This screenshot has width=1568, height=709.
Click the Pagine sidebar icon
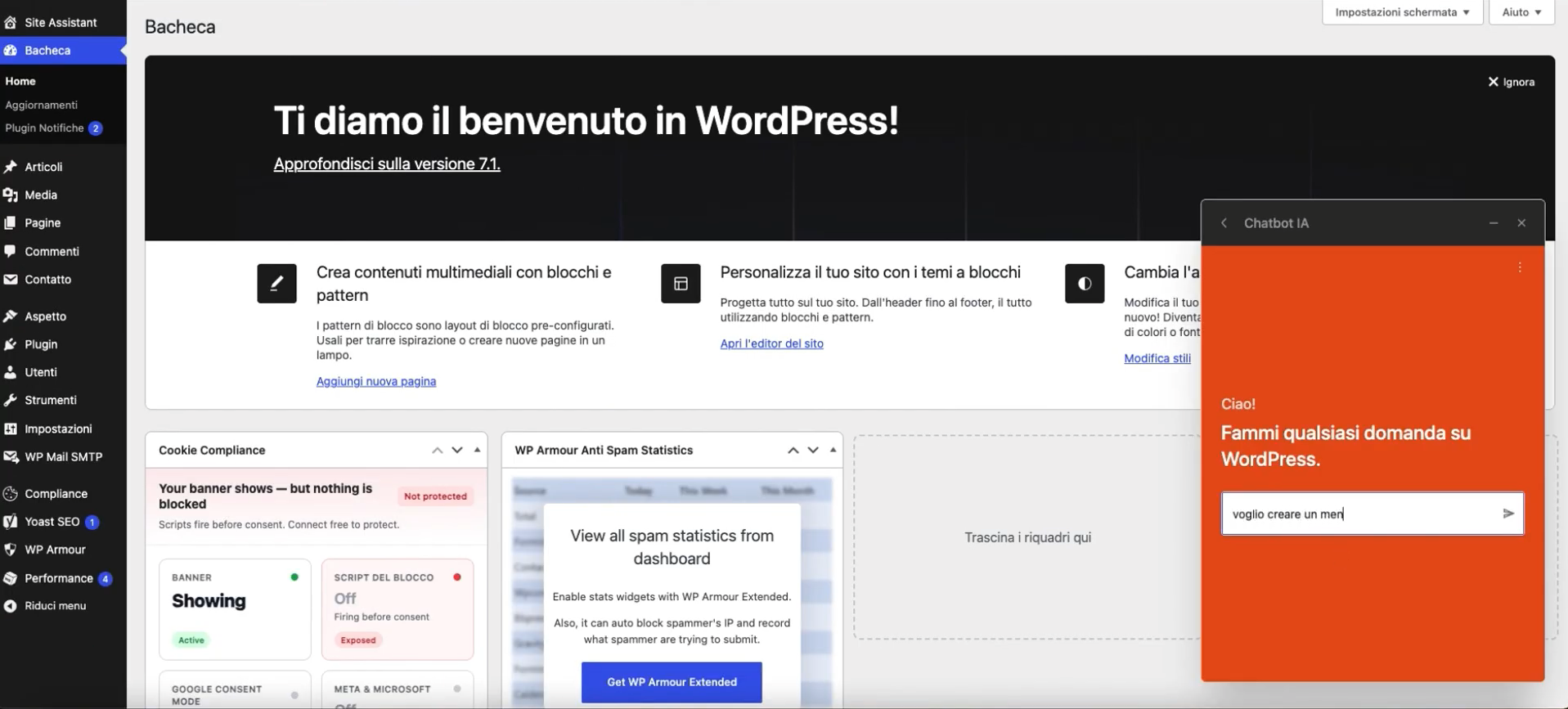point(11,222)
